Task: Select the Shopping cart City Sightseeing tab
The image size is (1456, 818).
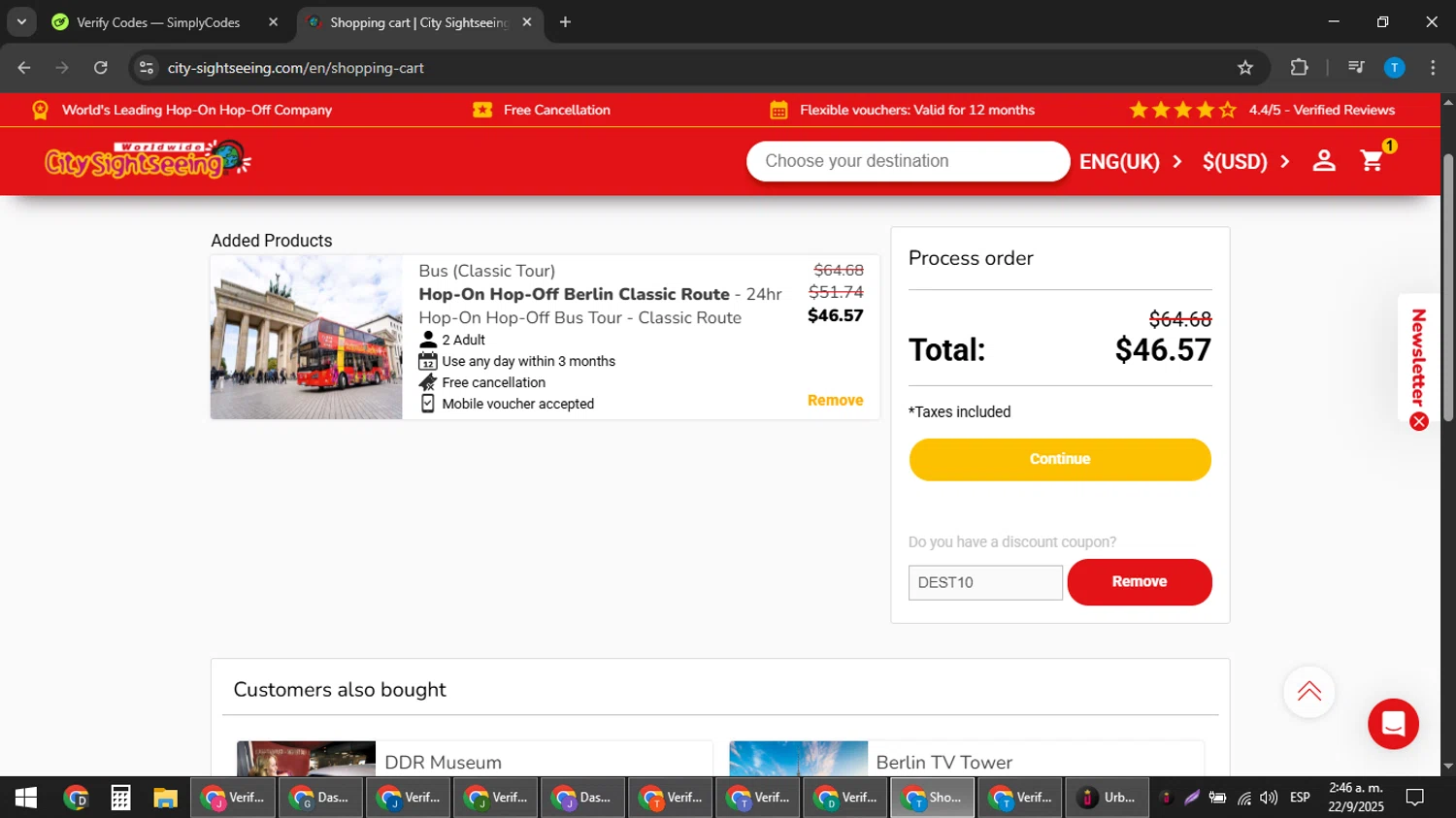Action: click(x=419, y=22)
